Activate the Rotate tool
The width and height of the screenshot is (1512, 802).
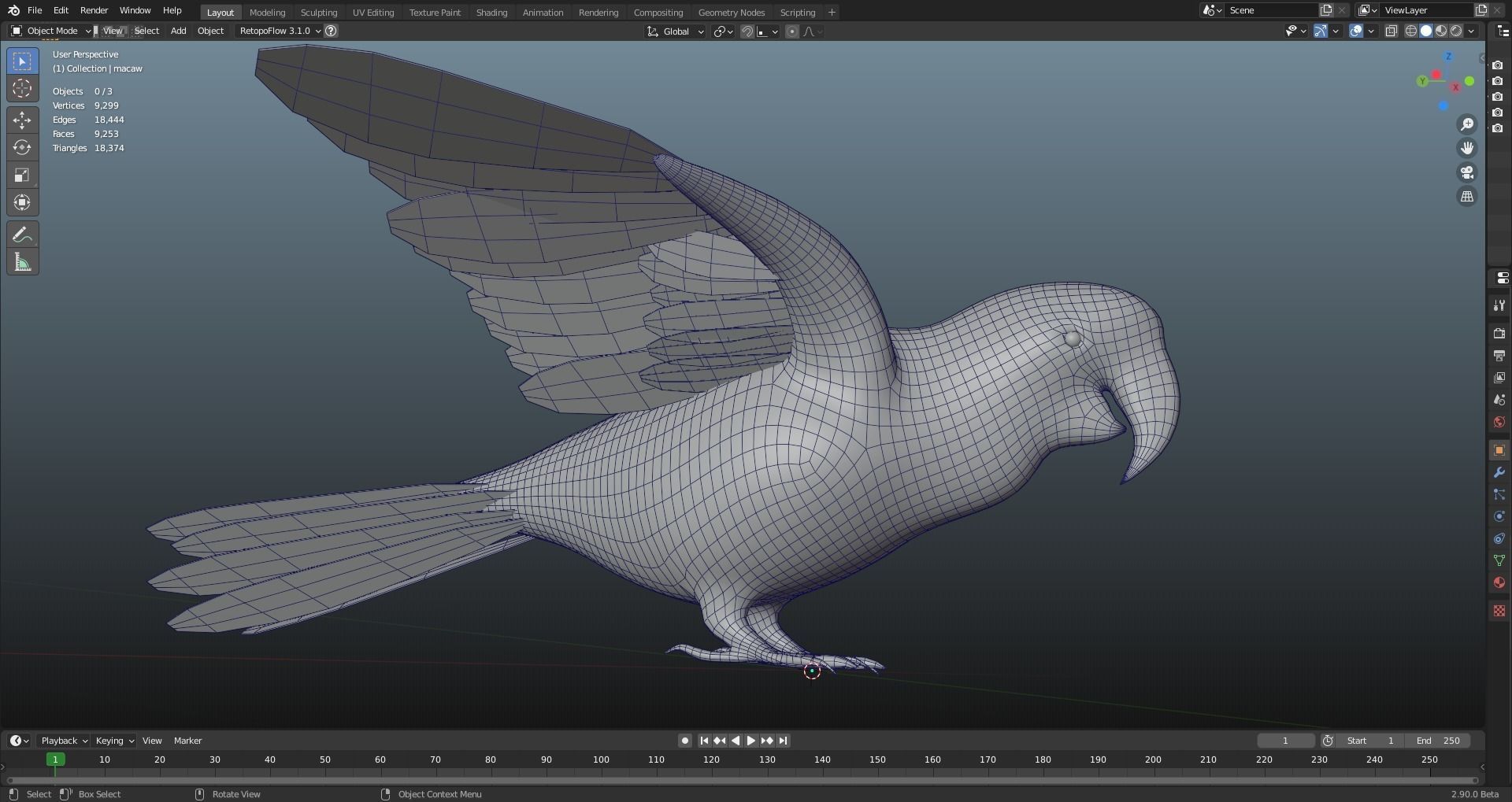pos(22,148)
